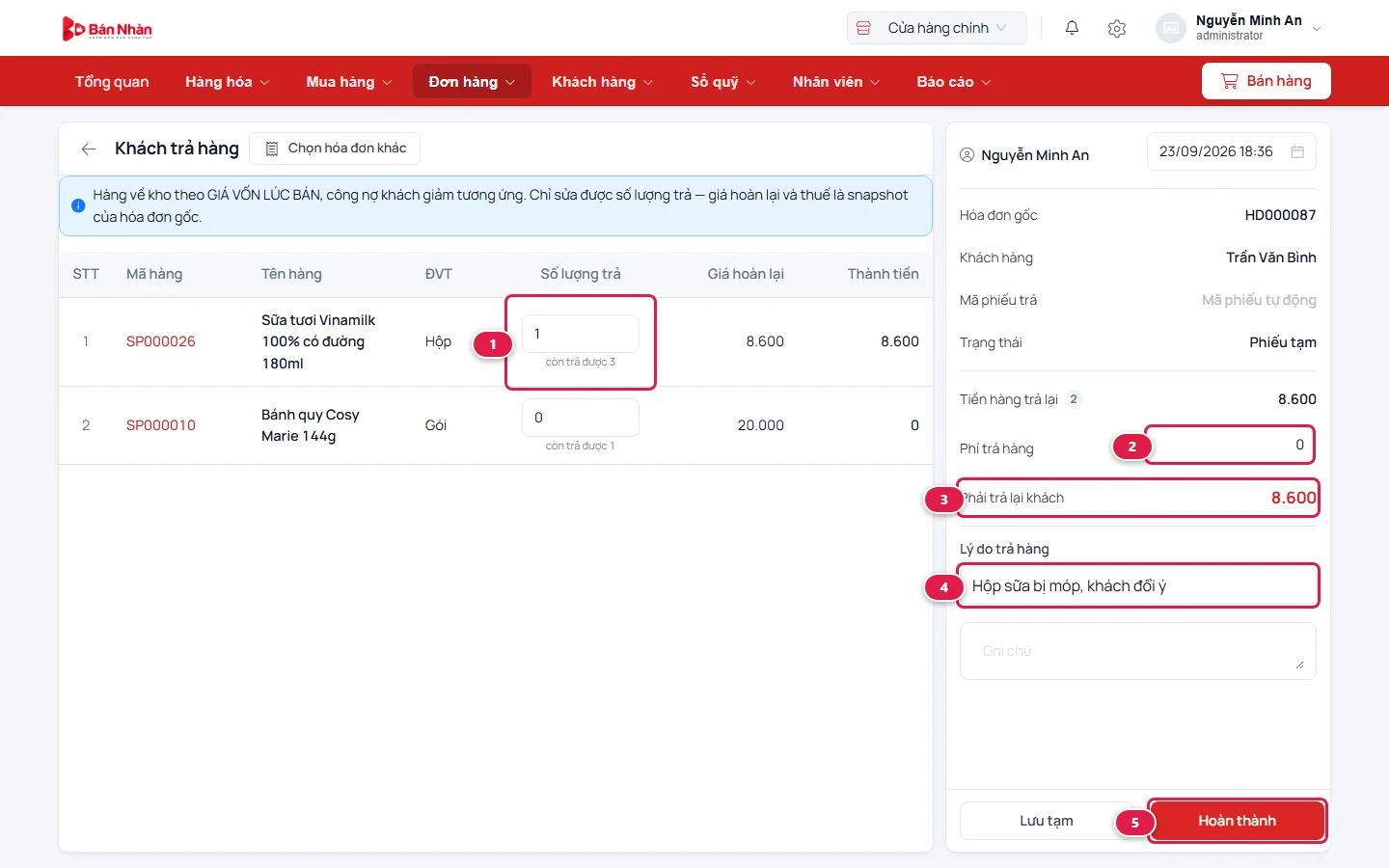
Task: Click the customer icon beside Nguyễn Minh An
Action: point(967,155)
